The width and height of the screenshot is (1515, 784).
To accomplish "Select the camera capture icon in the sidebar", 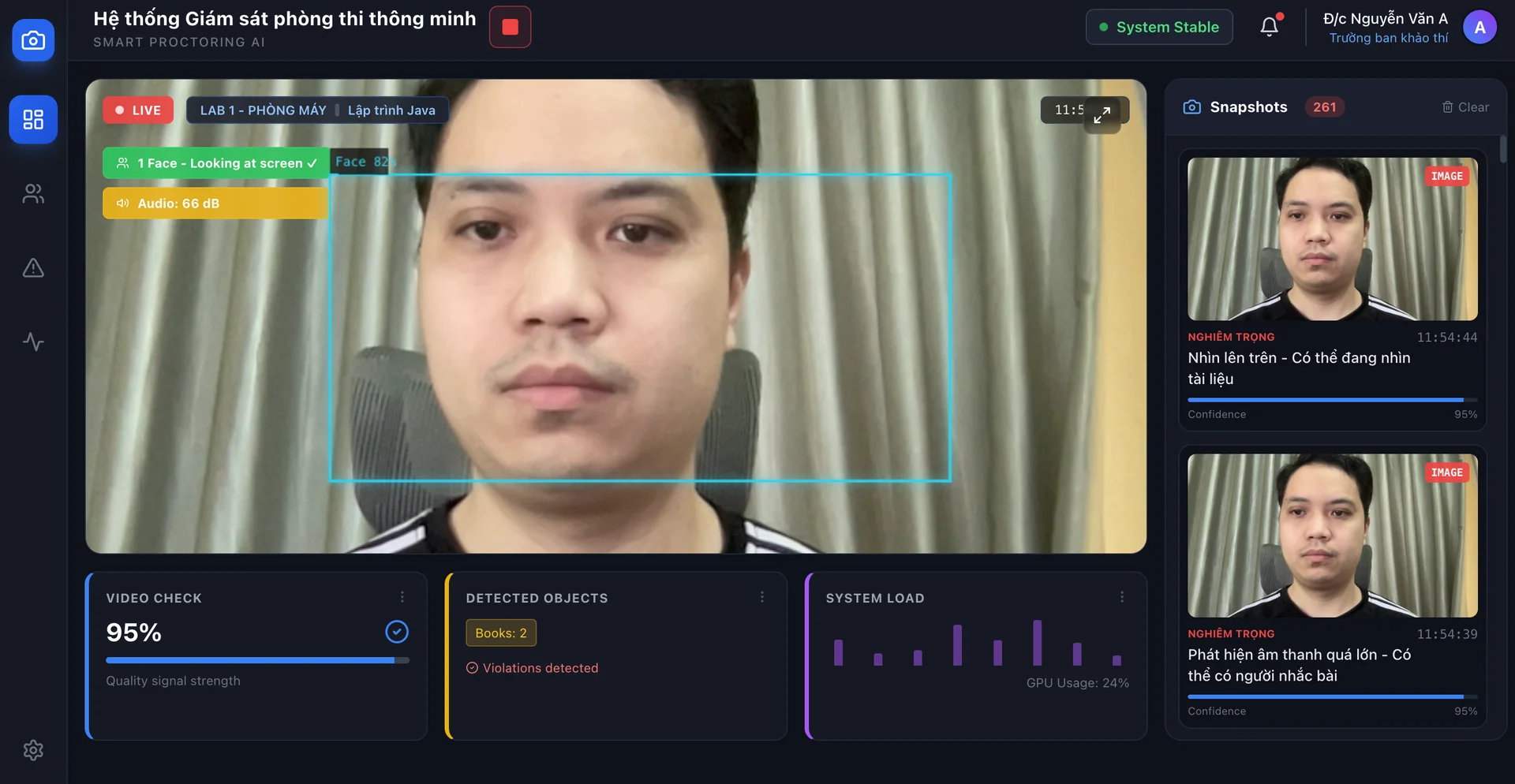I will point(32,40).
